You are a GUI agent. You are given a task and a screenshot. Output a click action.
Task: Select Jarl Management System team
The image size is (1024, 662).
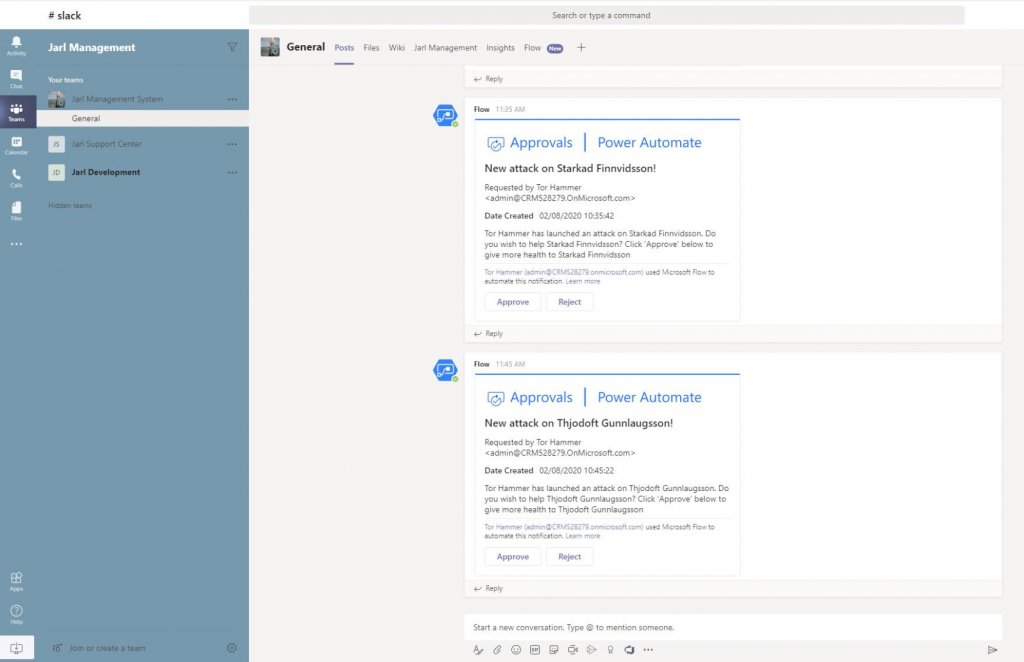(117, 99)
